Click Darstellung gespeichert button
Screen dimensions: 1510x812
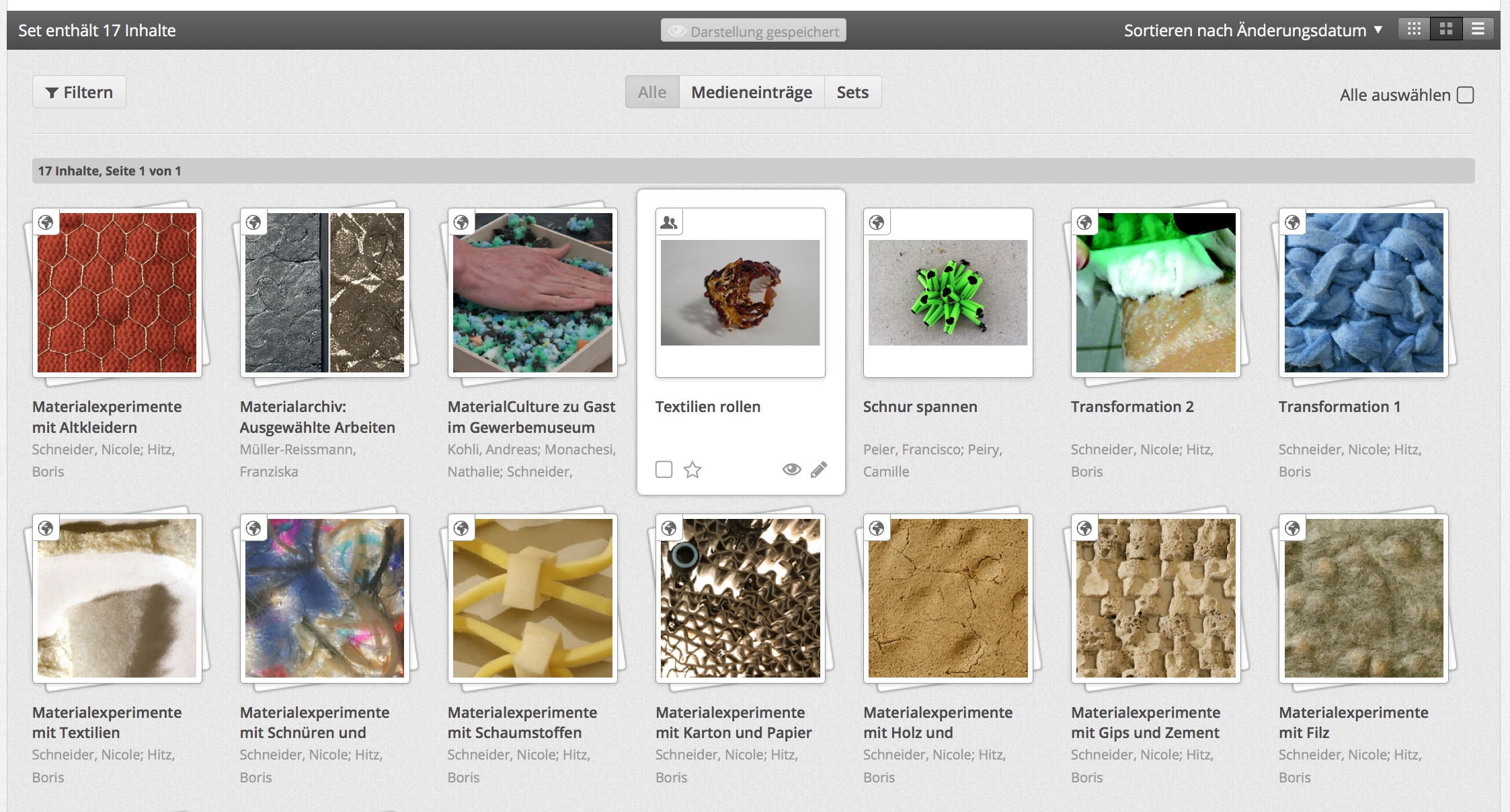click(753, 31)
